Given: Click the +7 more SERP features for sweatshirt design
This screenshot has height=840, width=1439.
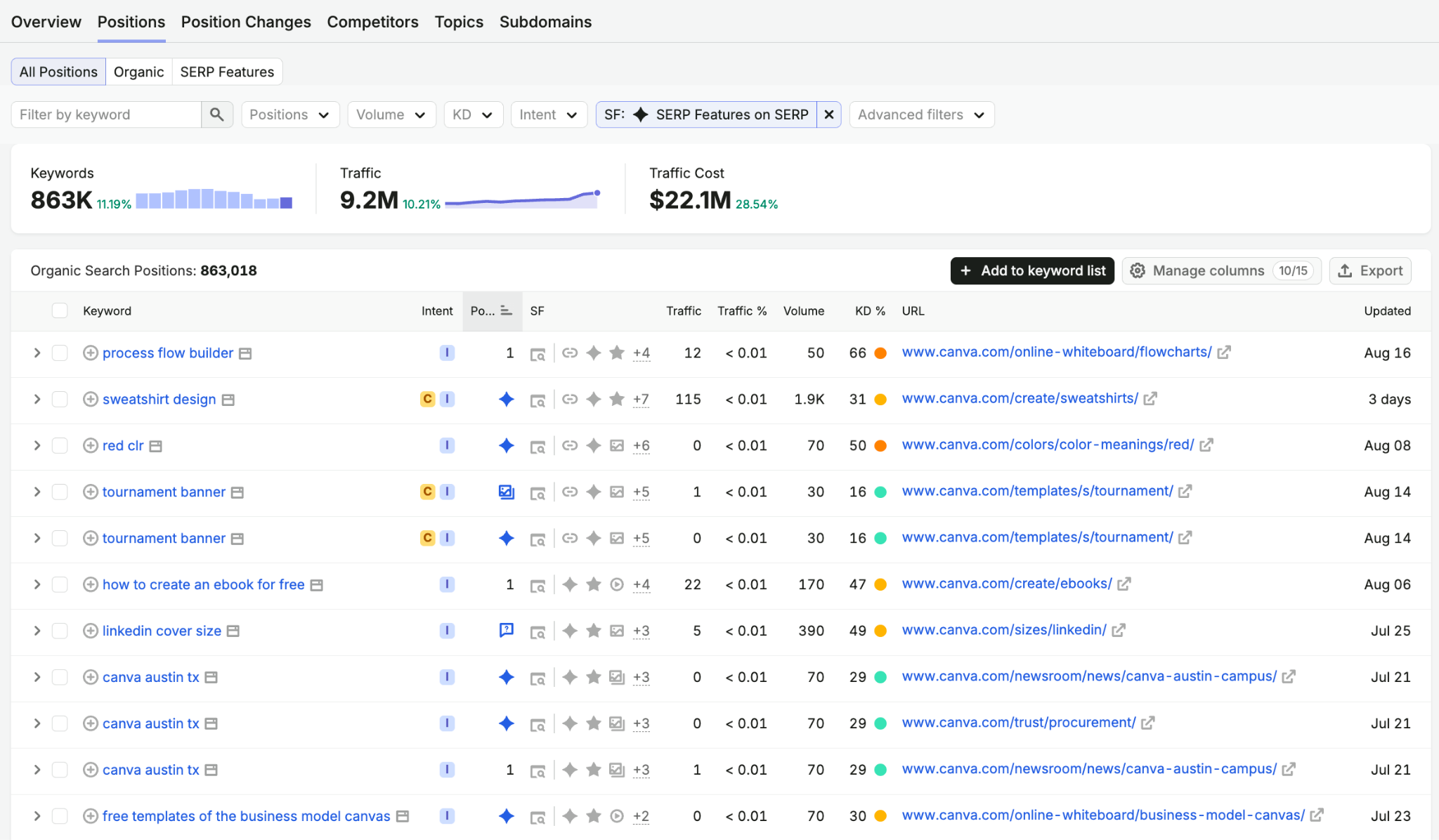Looking at the screenshot, I should coord(641,400).
